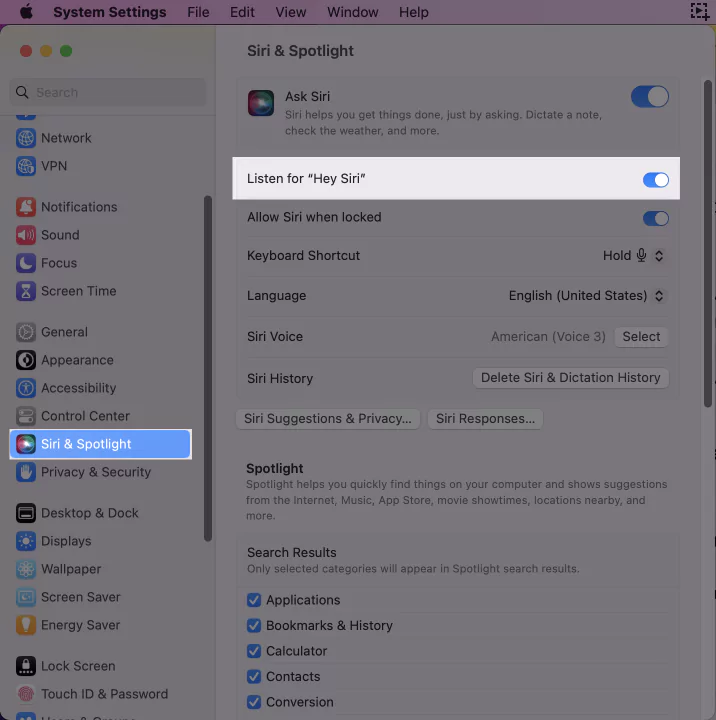
Task: Click the General gear icon
Action: click(26, 332)
